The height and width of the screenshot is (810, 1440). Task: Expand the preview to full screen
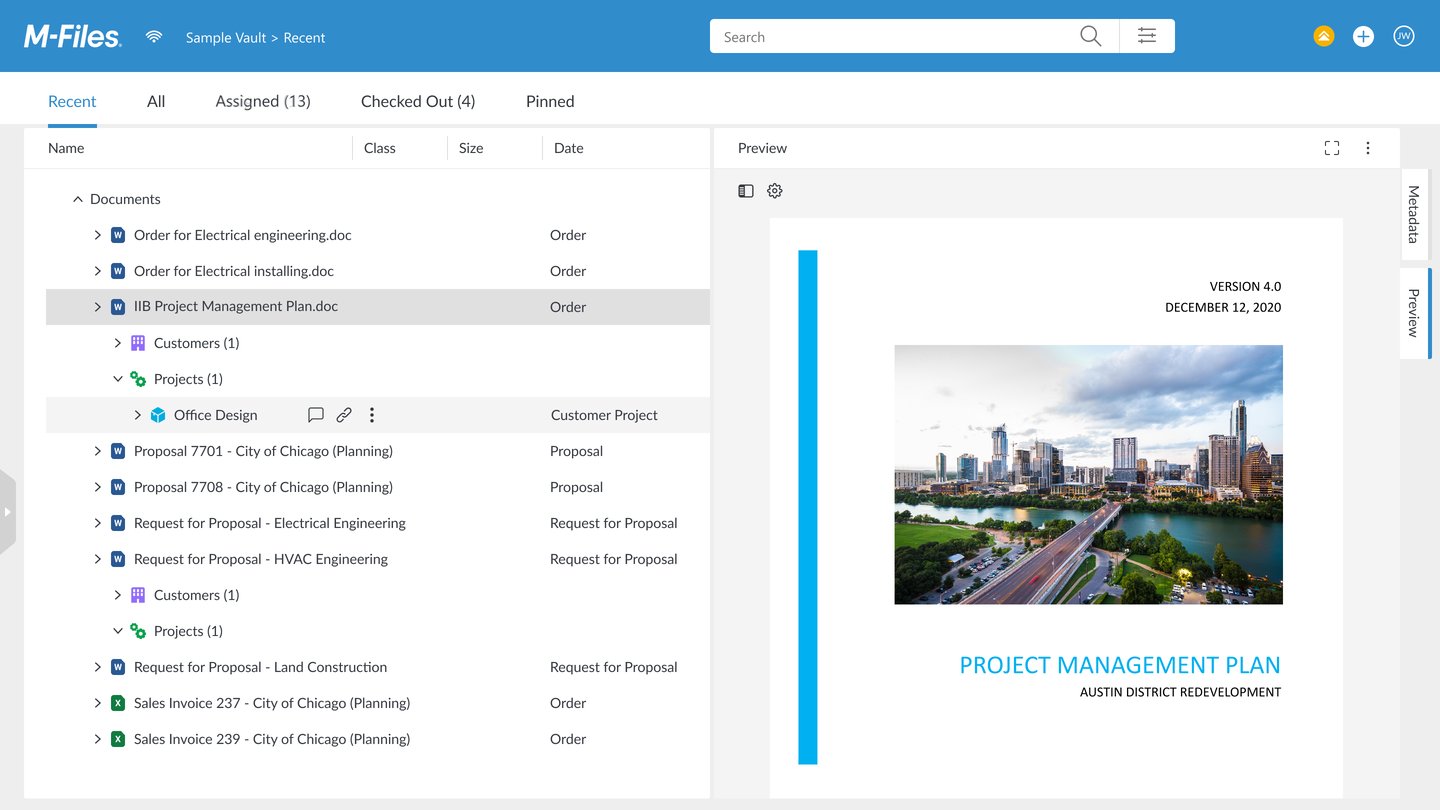pyautogui.click(x=1332, y=147)
